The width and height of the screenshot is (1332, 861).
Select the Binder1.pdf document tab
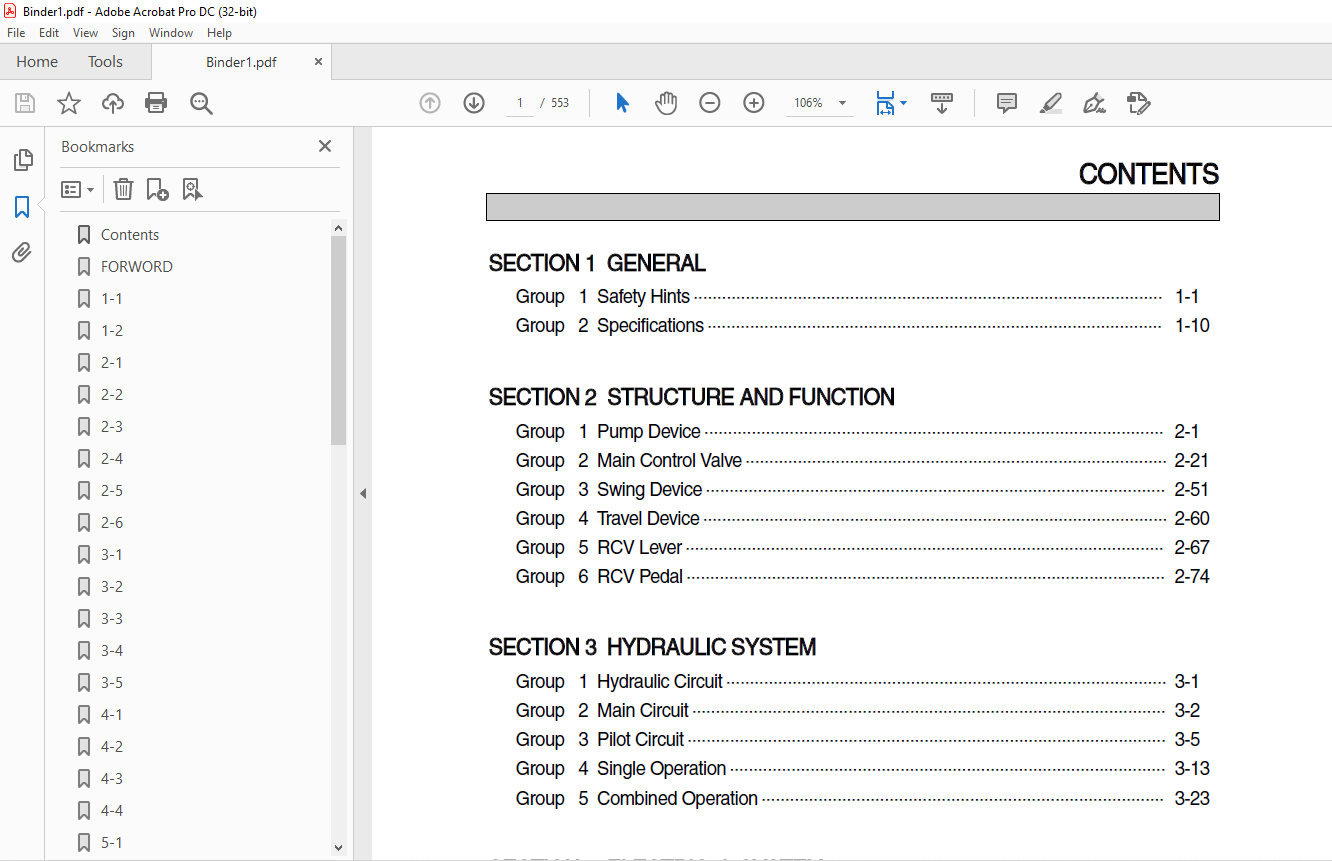(241, 62)
